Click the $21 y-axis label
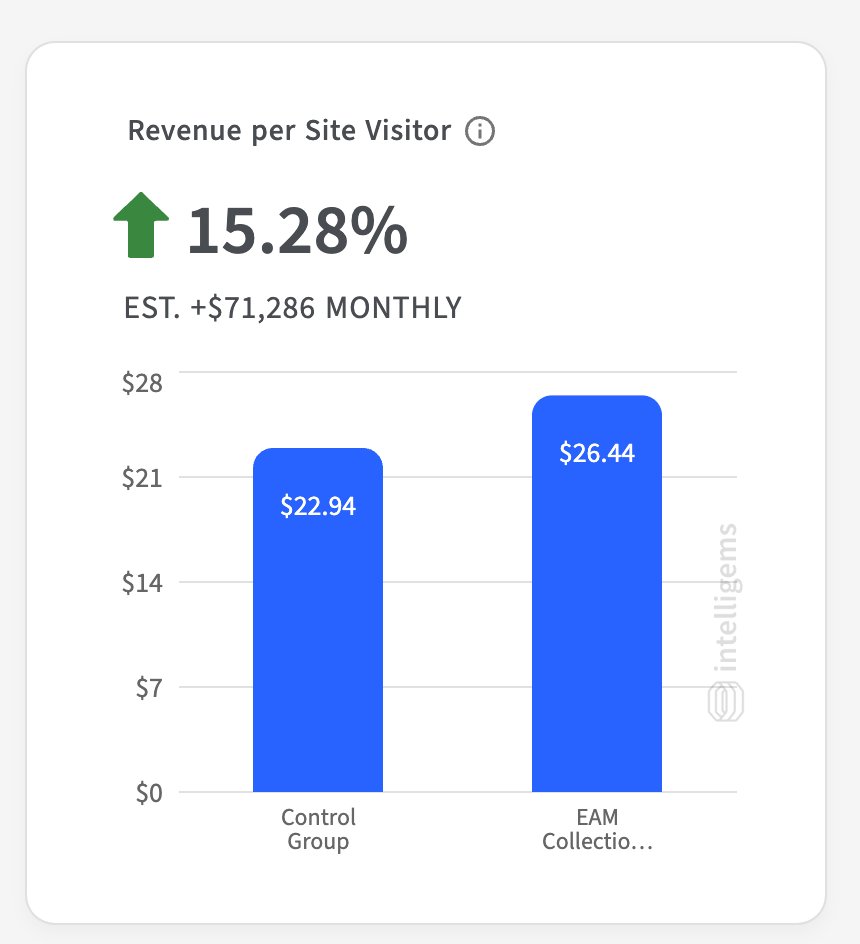The width and height of the screenshot is (860, 944). pos(142,478)
